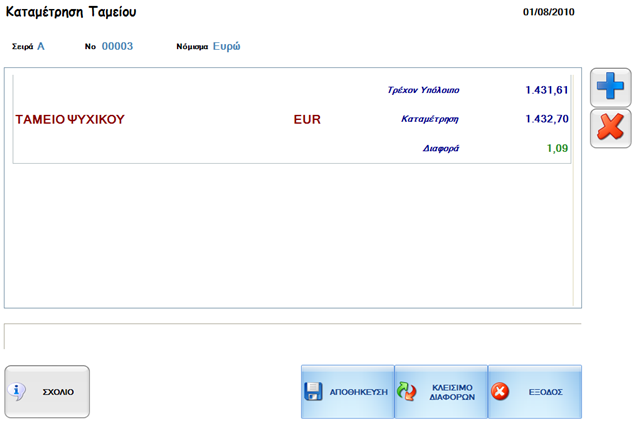The image size is (636, 425).
Task: Click the Τρέχον Υπόλοιπο value 1.431,61
Action: click(547, 90)
